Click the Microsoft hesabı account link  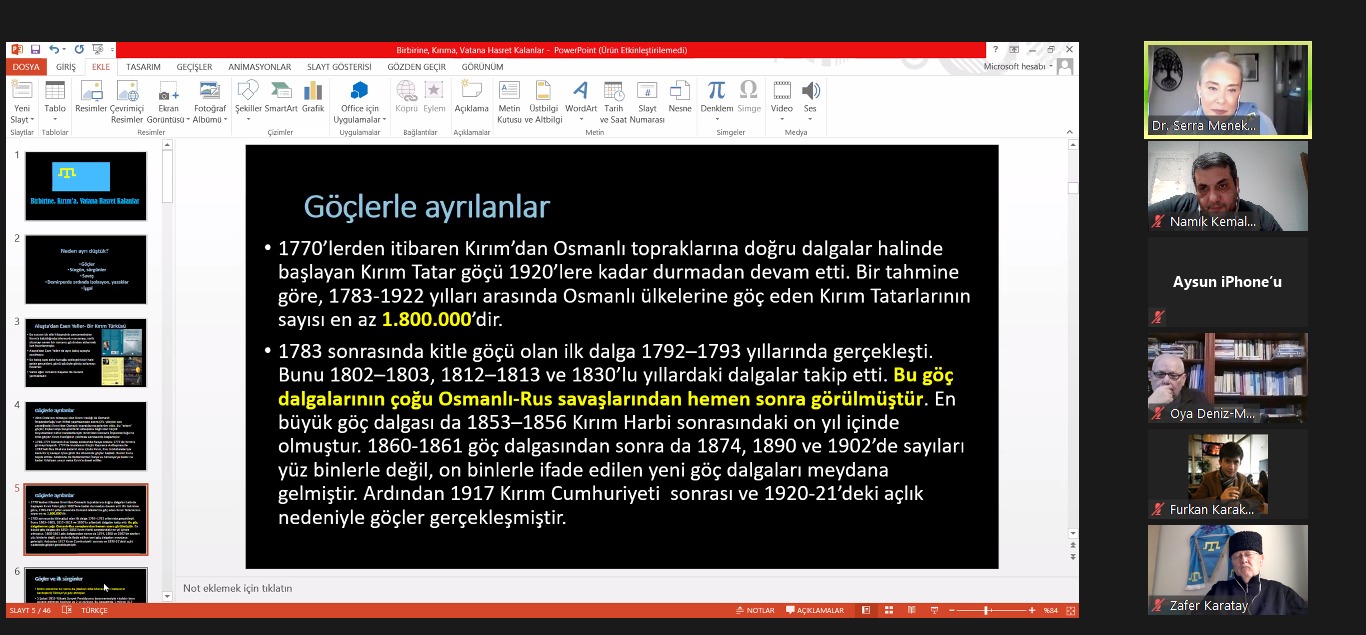[1015, 67]
